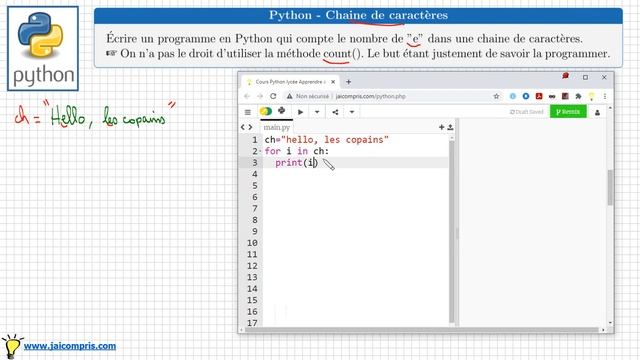Run the code with the play button
Screen dimensions: 640x360
[300, 112]
